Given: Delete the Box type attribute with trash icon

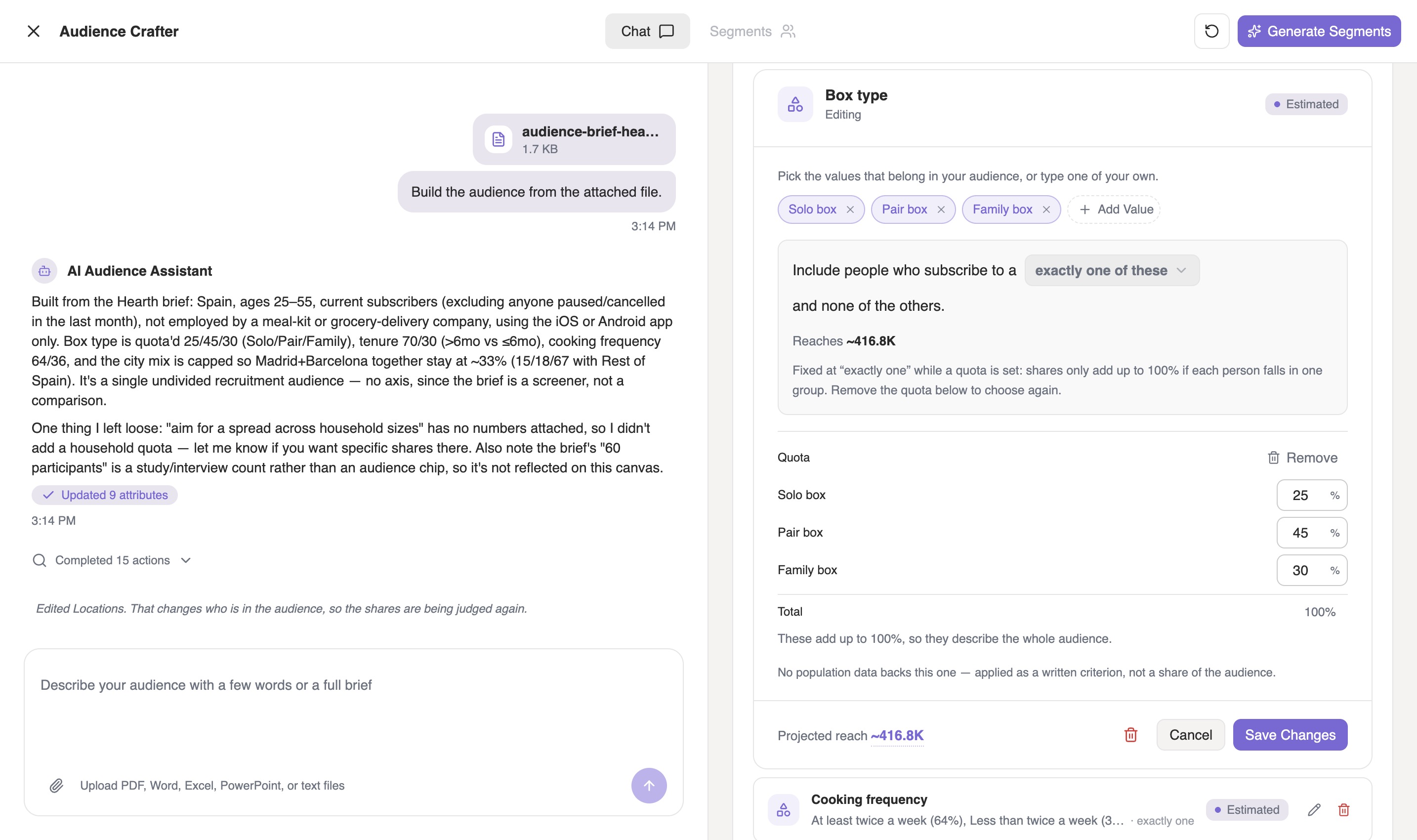Looking at the screenshot, I should [1130, 735].
